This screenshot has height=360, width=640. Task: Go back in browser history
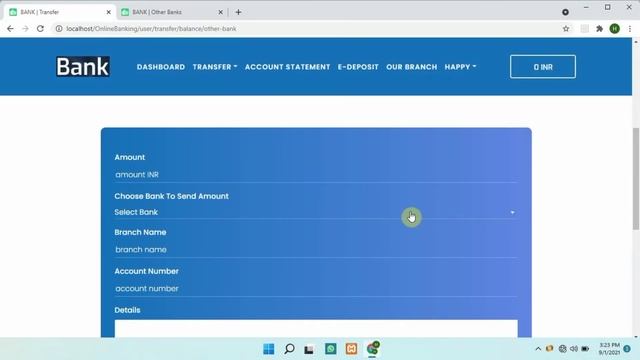[10, 29]
